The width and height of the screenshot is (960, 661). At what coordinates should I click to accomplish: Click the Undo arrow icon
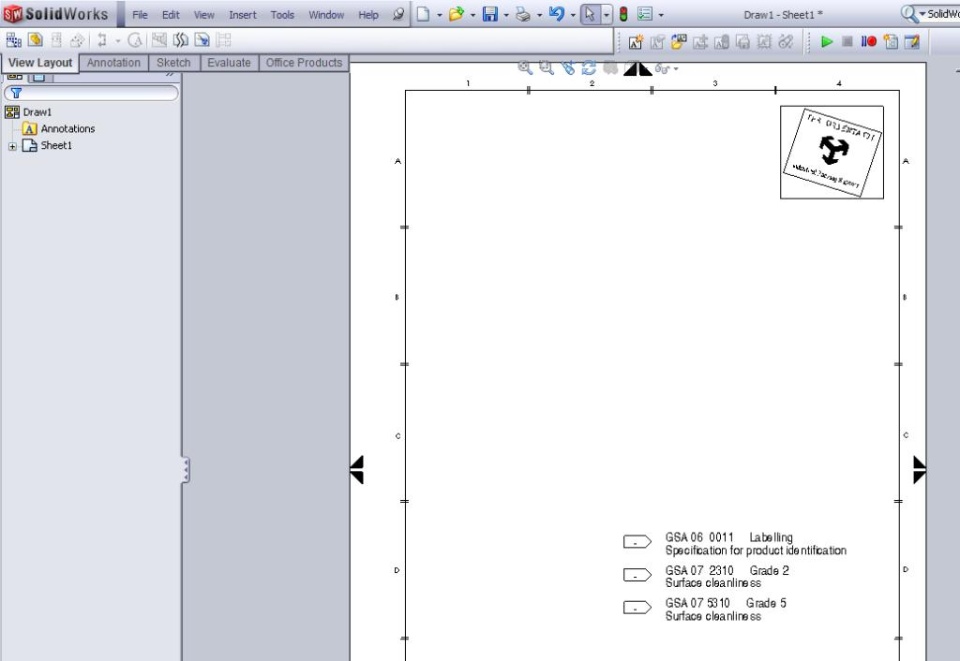pos(557,14)
